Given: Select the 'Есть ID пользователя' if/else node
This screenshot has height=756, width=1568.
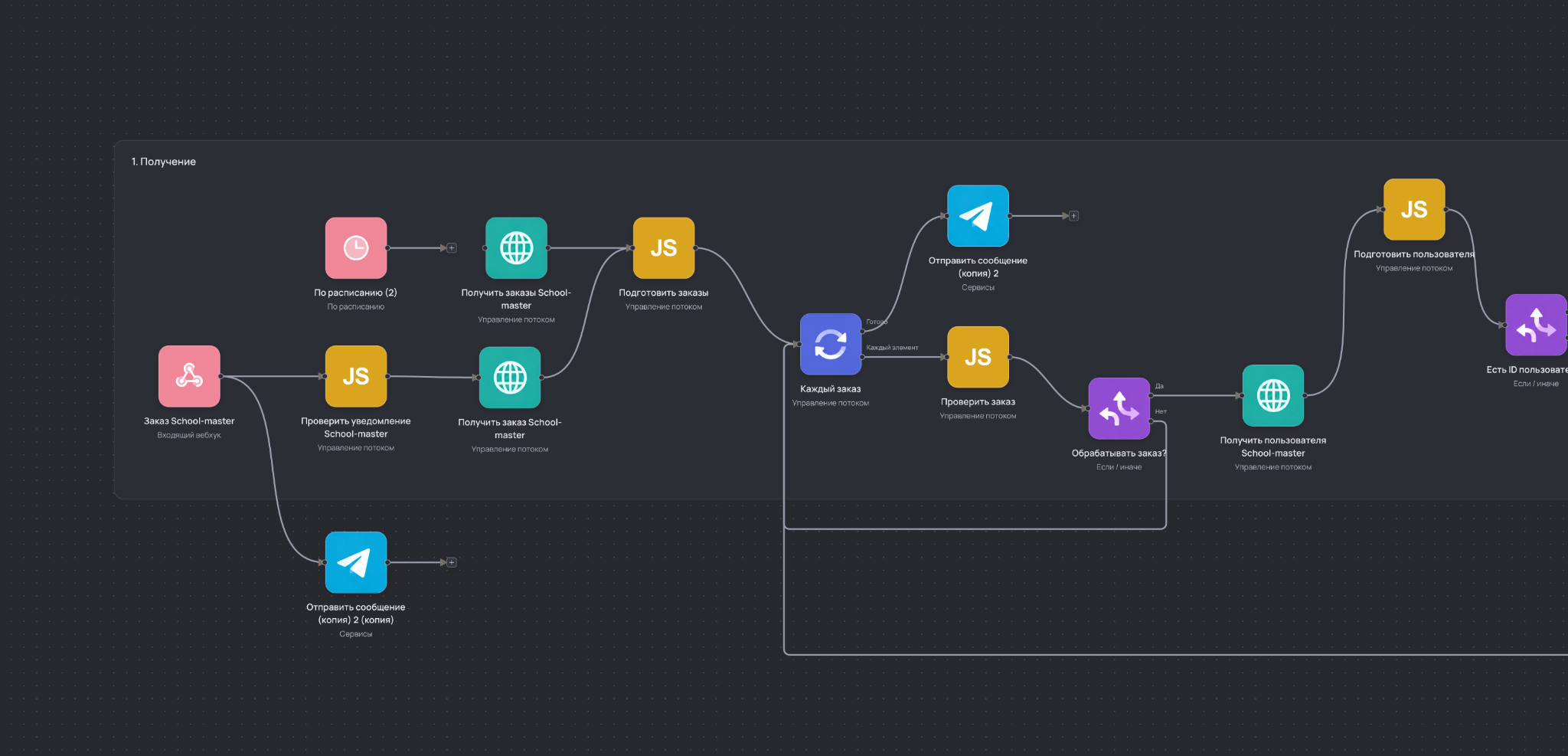Looking at the screenshot, I should point(1537,325).
